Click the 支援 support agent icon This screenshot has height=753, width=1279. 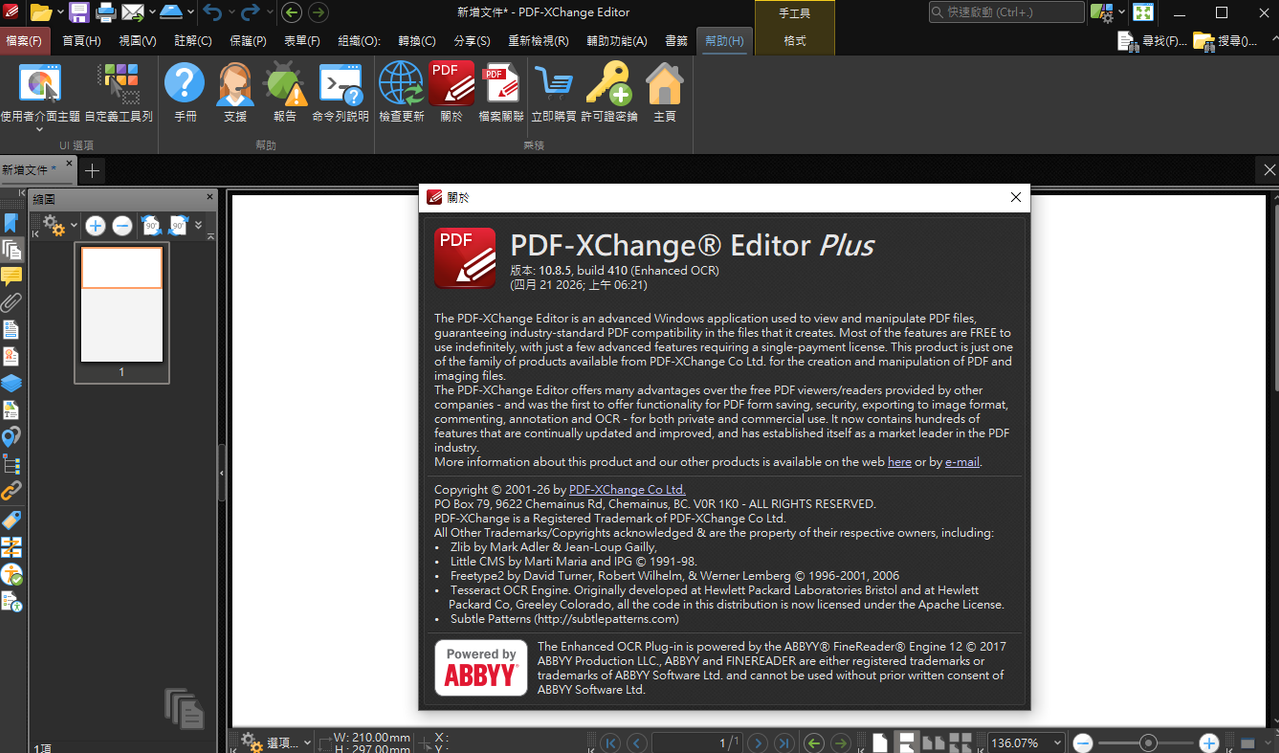[235, 84]
